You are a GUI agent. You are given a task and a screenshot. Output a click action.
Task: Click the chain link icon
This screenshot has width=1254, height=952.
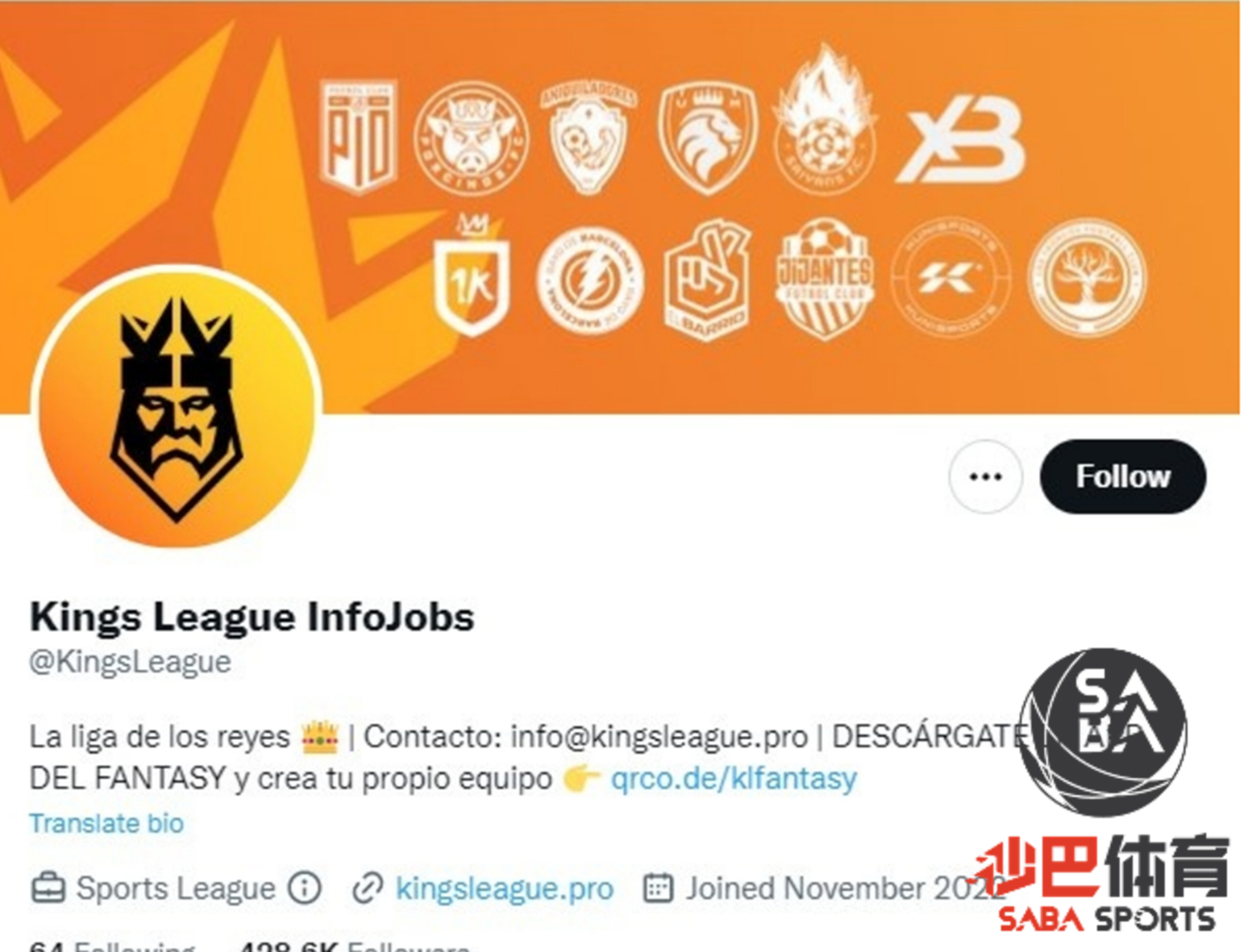click(x=367, y=888)
